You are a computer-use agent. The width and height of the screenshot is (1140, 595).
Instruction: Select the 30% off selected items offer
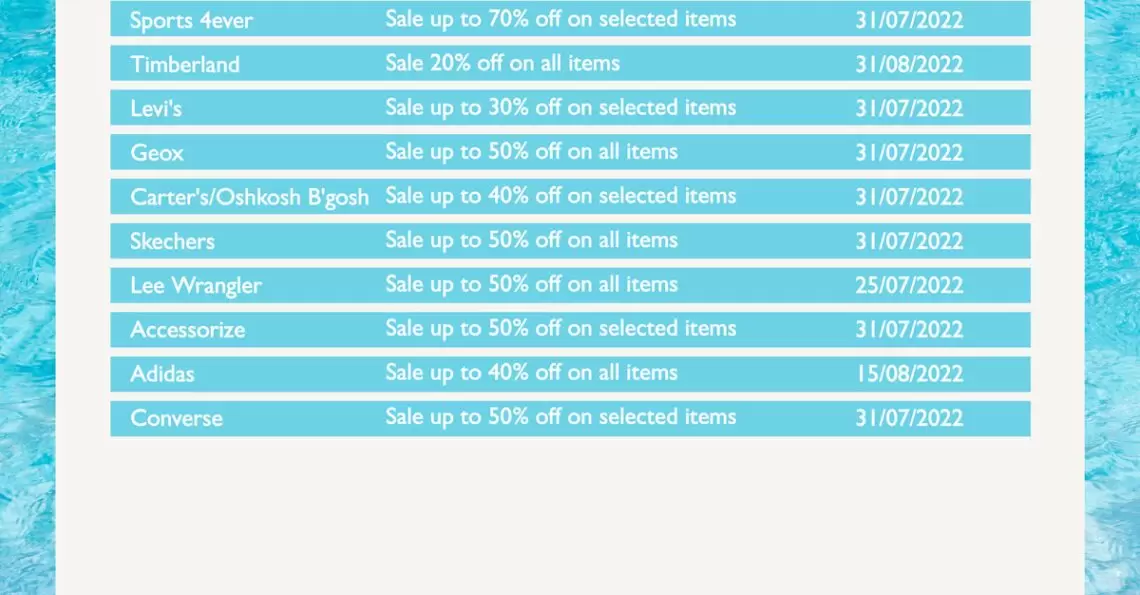(561, 108)
